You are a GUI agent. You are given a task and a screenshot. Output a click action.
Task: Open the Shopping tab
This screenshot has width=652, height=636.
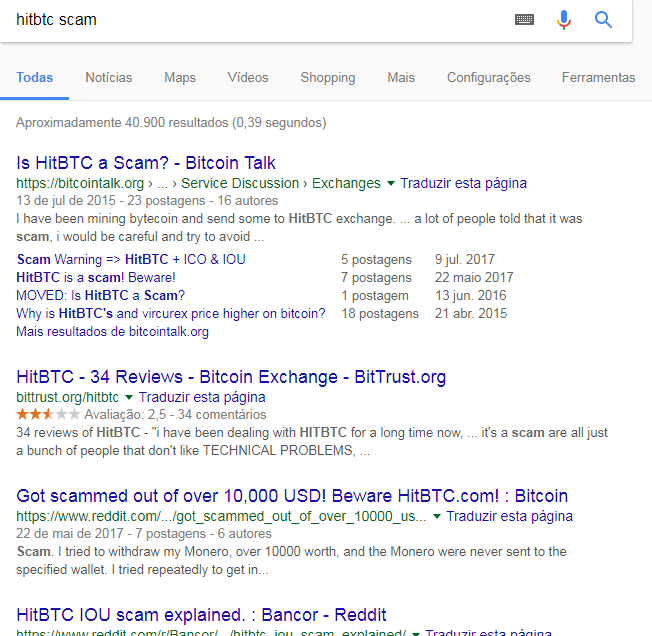pyautogui.click(x=328, y=78)
